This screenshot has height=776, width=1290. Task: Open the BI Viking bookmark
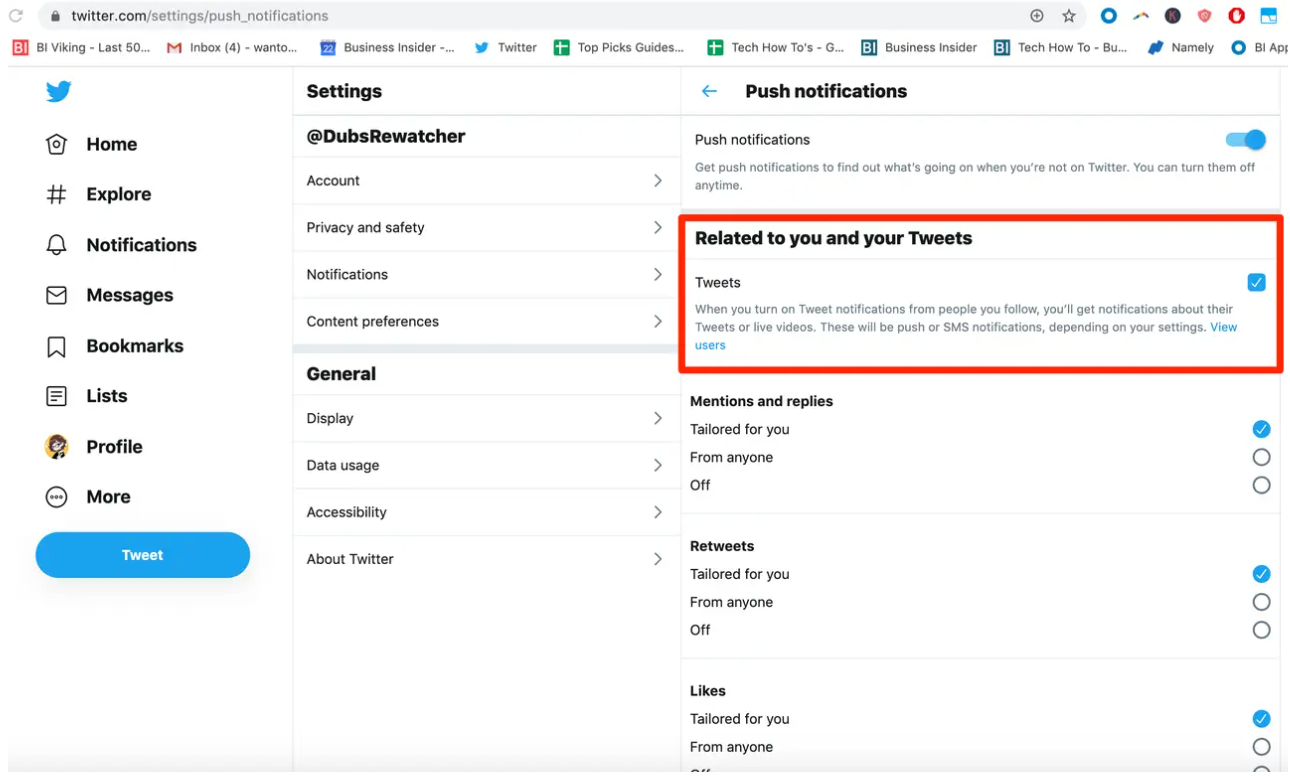[x=82, y=47]
